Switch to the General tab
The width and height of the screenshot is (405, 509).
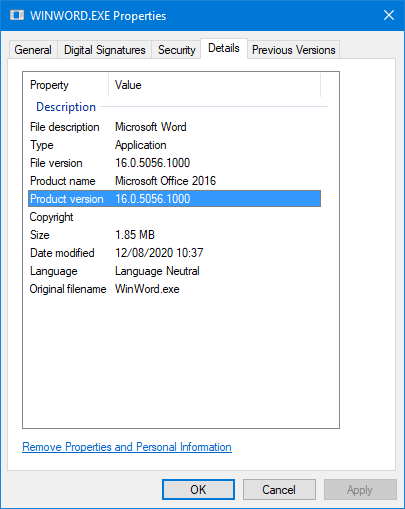pyautogui.click(x=33, y=50)
